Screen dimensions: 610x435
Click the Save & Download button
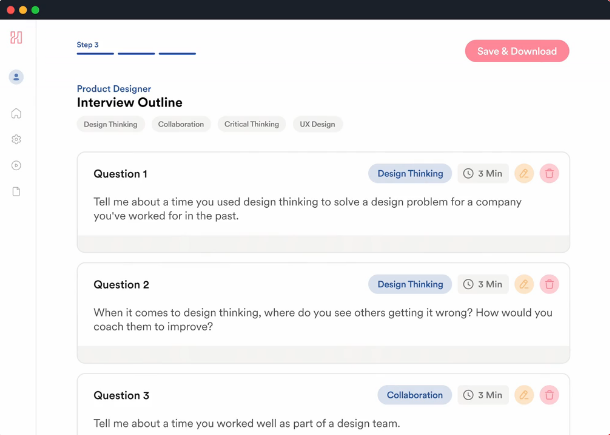coord(516,51)
